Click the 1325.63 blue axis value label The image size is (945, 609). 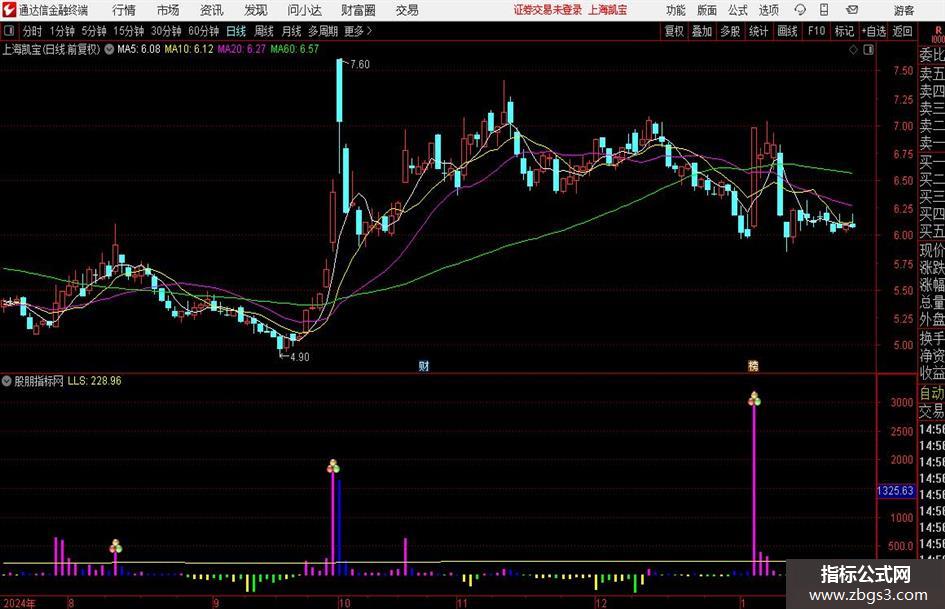click(x=895, y=491)
